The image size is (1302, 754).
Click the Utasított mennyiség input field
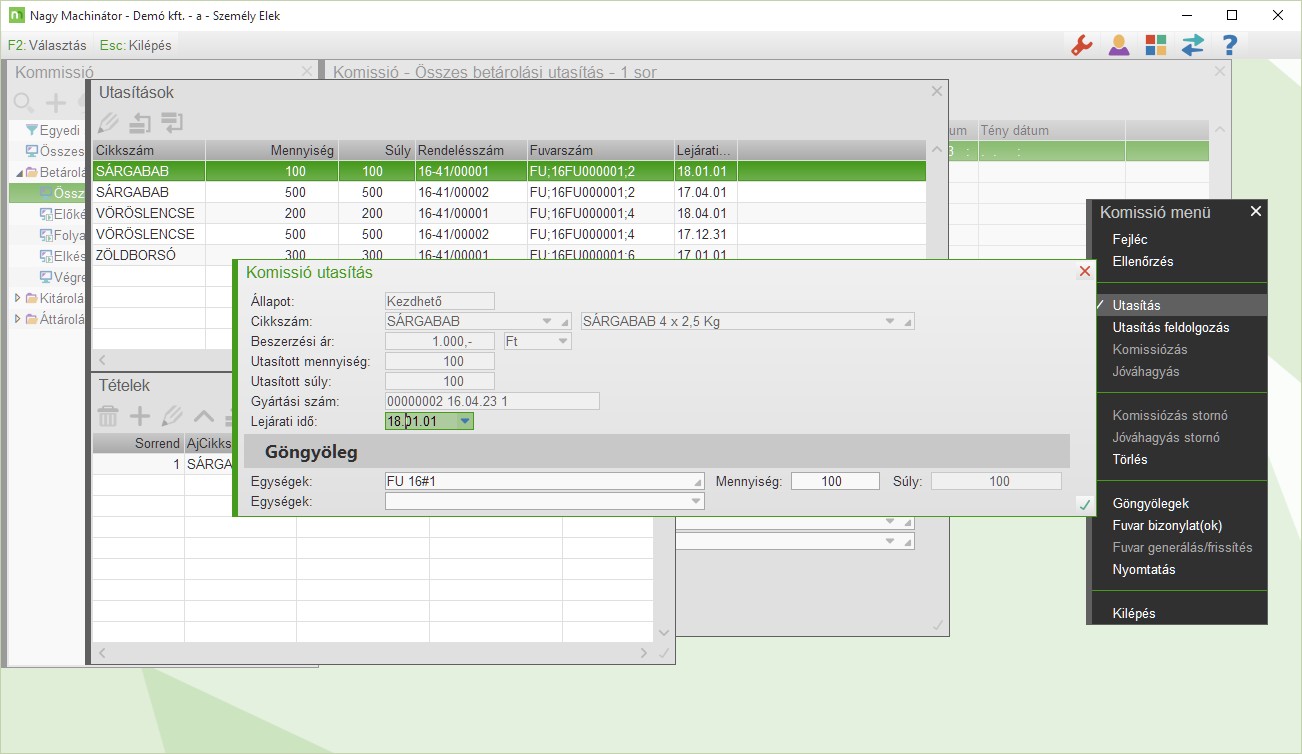(x=440, y=361)
